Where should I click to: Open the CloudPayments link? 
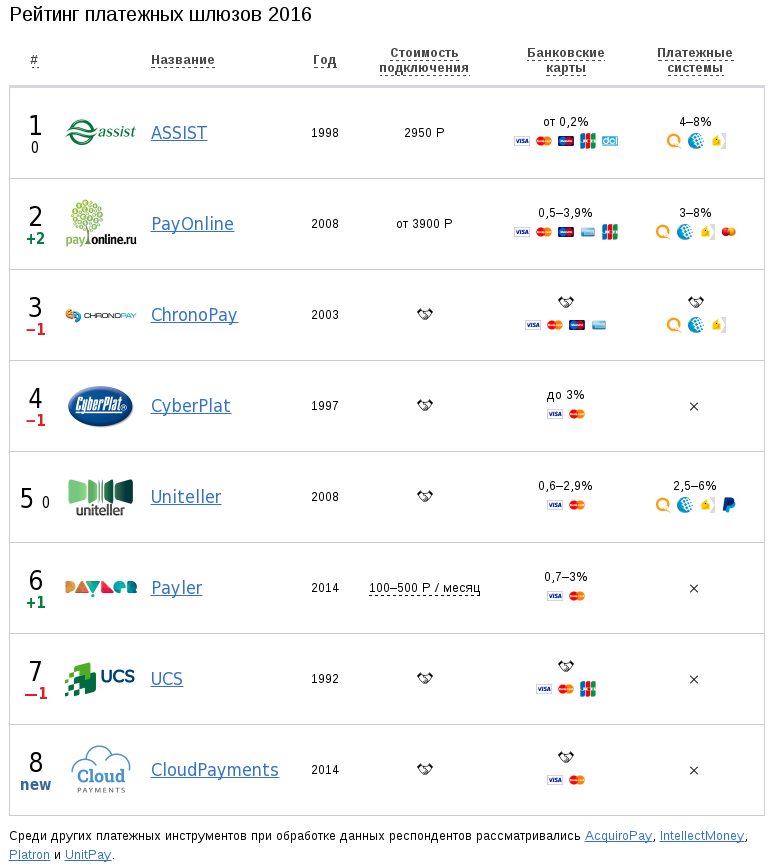(214, 770)
